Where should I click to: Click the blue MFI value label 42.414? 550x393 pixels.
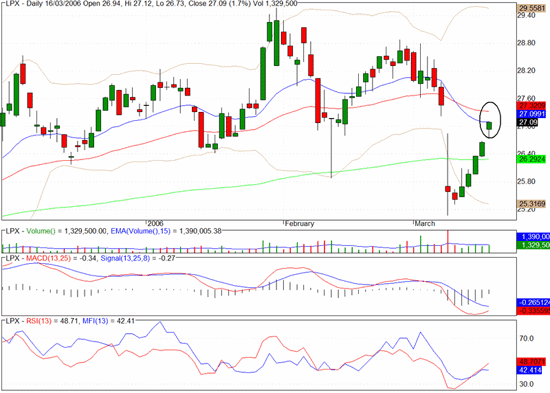pyautogui.click(x=530, y=370)
